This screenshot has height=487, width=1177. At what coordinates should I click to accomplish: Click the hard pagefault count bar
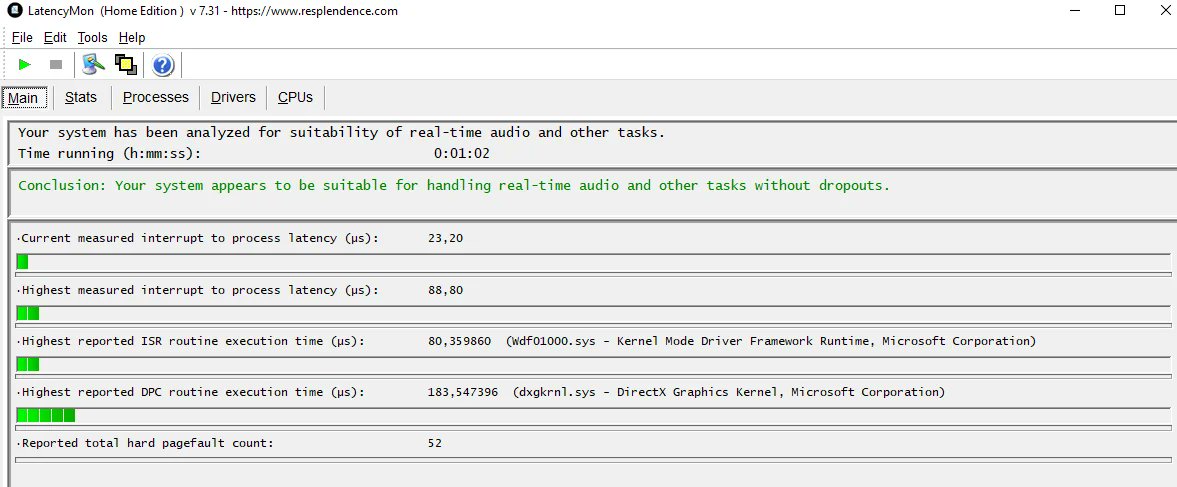(x=593, y=459)
